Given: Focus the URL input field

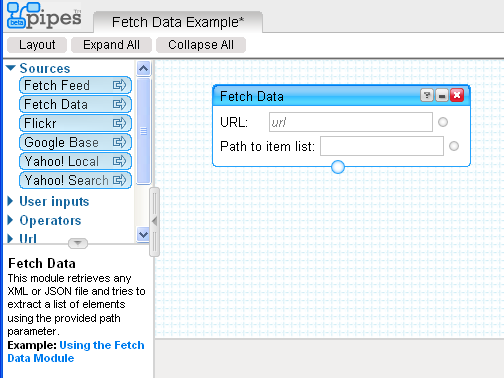Looking at the screenshot, I should coord(351,122).
